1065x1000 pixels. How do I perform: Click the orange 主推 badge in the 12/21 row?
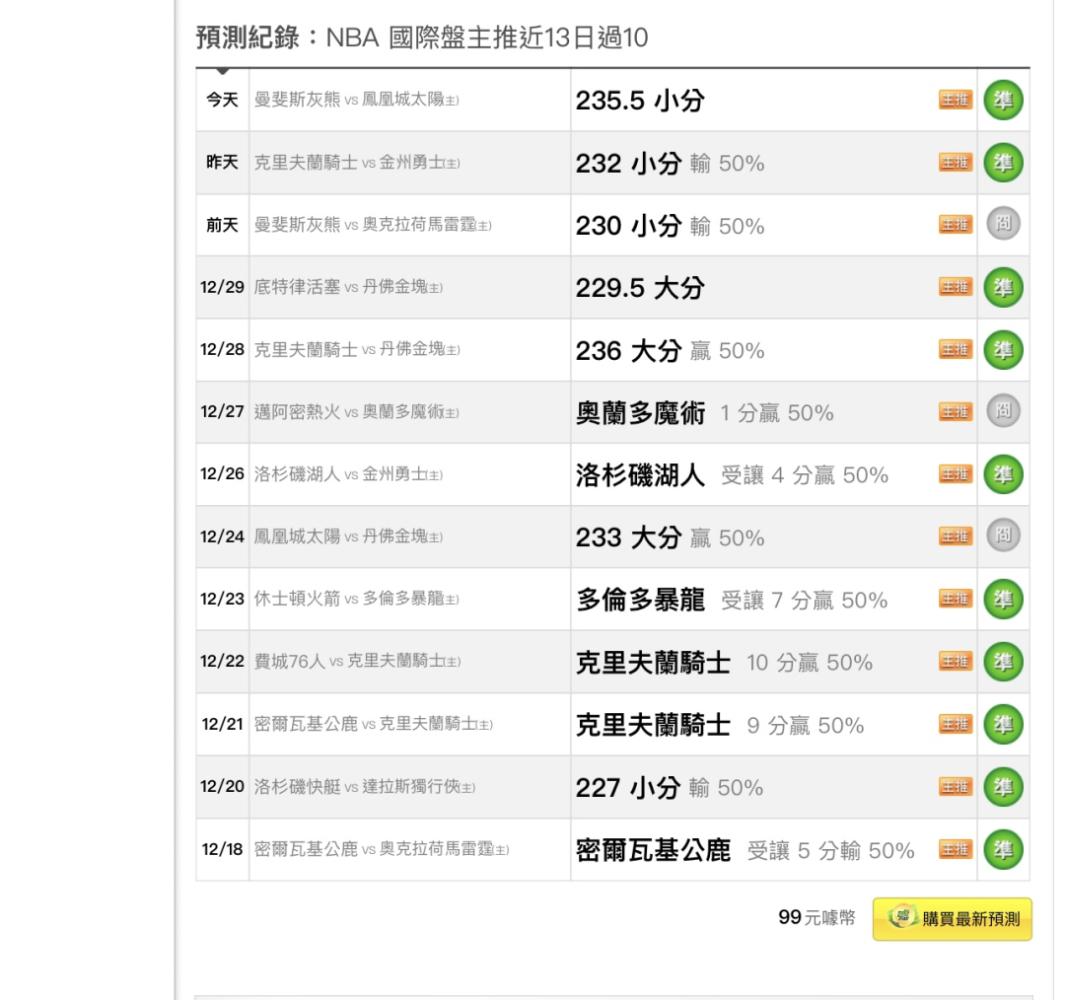956,724
